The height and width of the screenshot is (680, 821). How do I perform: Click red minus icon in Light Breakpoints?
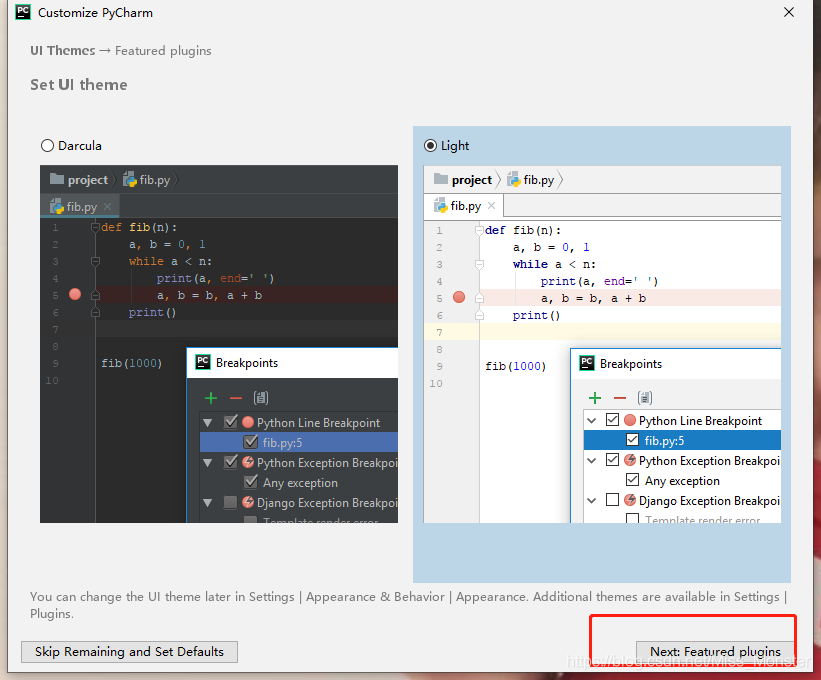click(x=620, y=398)
